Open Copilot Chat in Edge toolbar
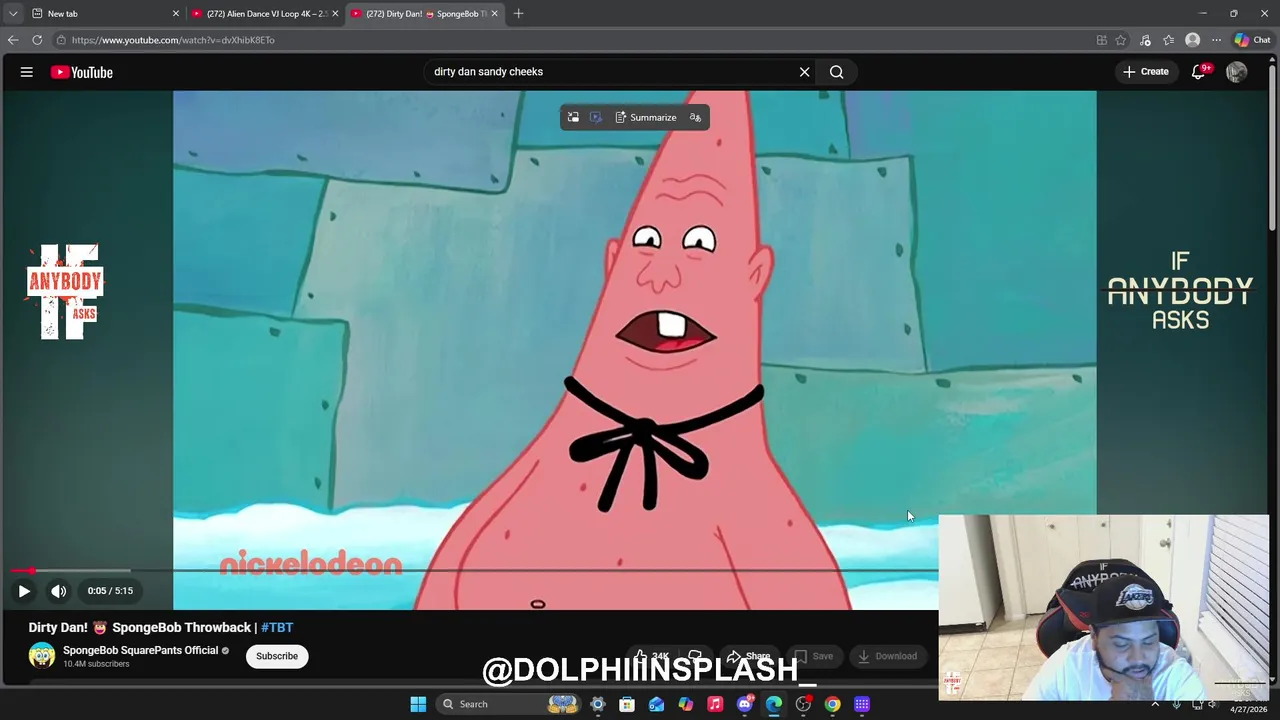Screen dimensions: 1280x720 1252,40
